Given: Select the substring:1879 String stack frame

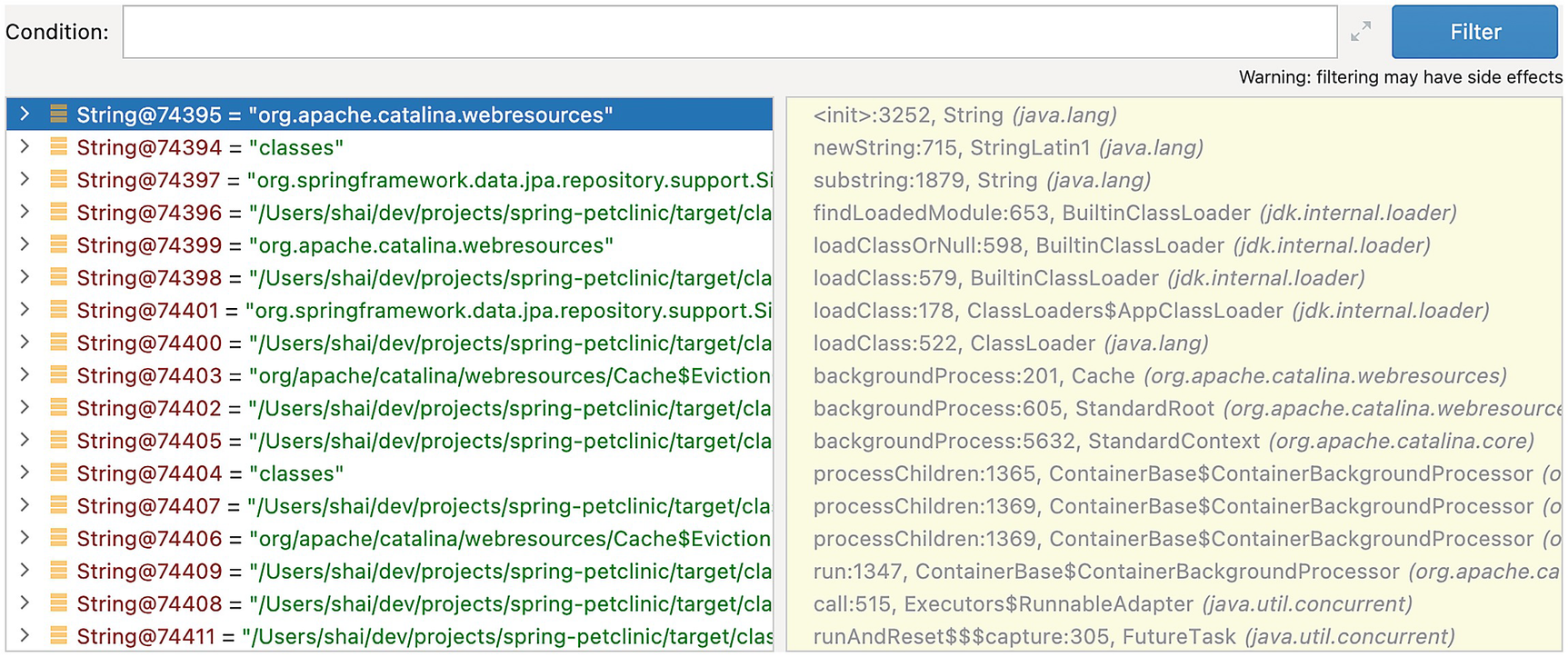Looking at the screenshot, I should [981, 180].
